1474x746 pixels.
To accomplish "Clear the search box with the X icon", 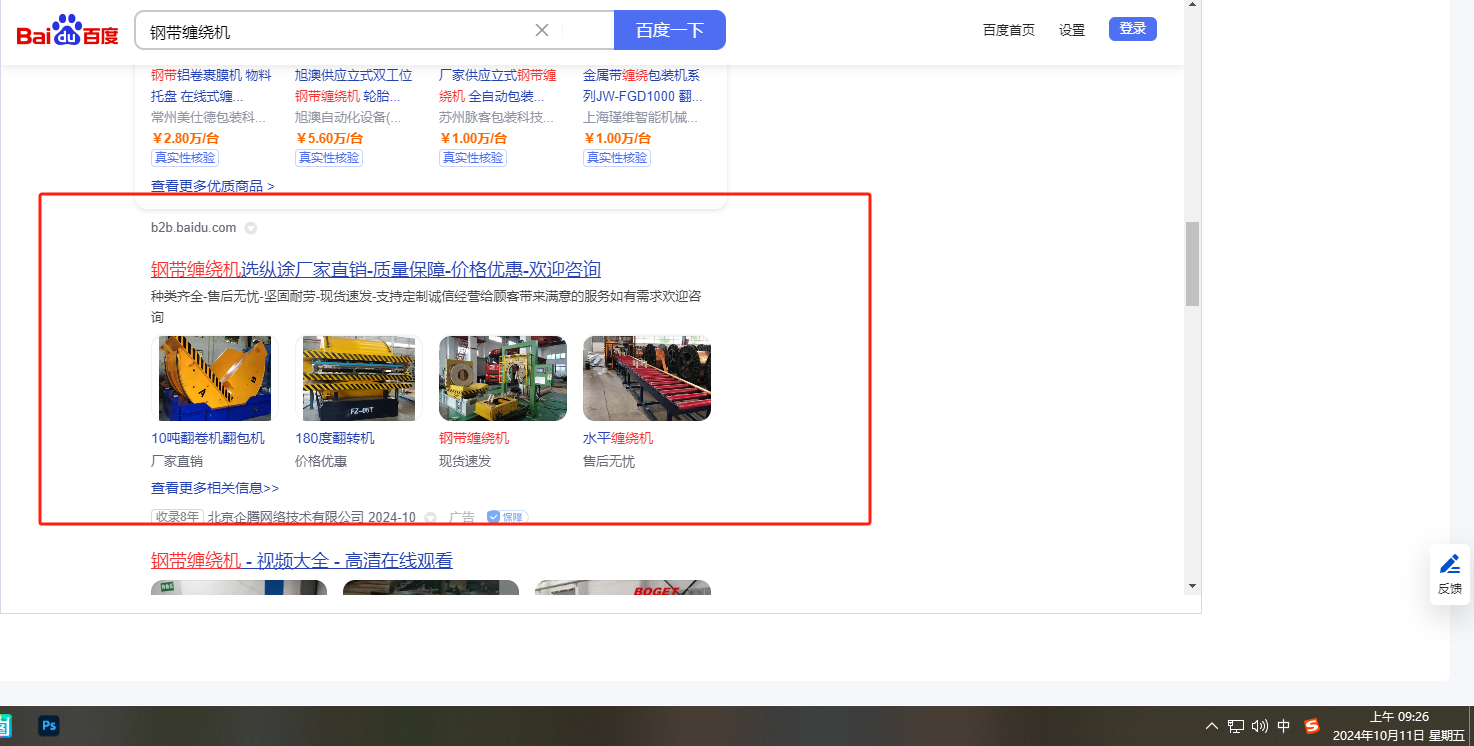I will [542, 30].
